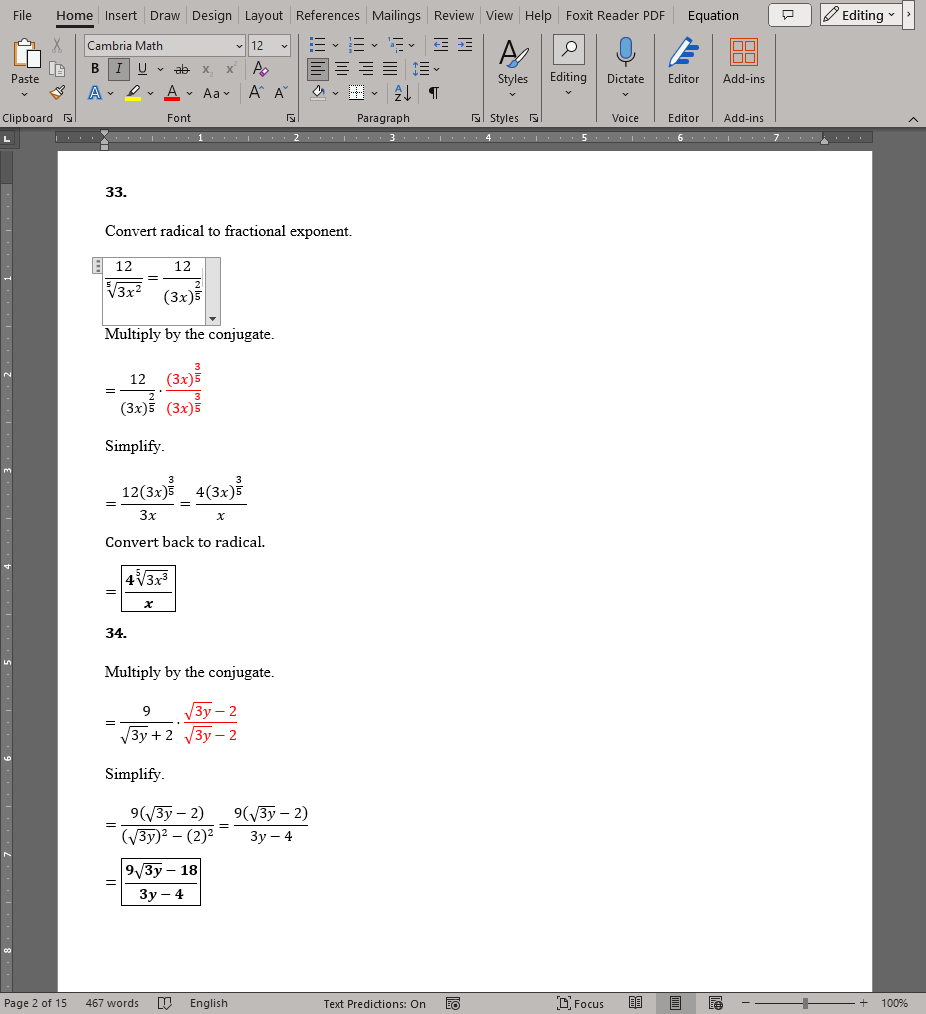Click the Paste clipboard icon
926x1014 pixels.
pyautogui.click(x=26, y=54)
